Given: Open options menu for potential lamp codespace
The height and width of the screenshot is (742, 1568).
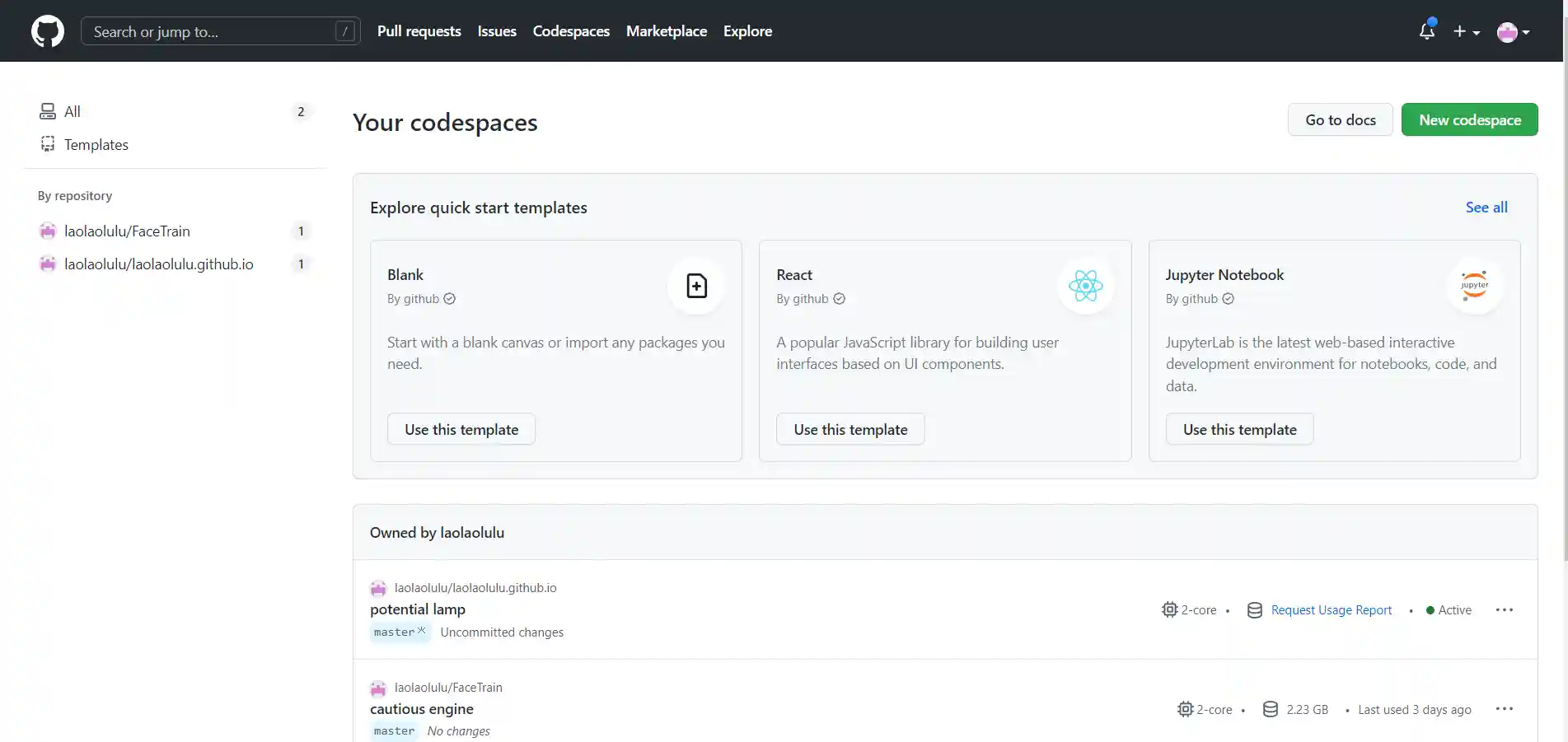Looking at the screenshot, I should click(1504, 610).
